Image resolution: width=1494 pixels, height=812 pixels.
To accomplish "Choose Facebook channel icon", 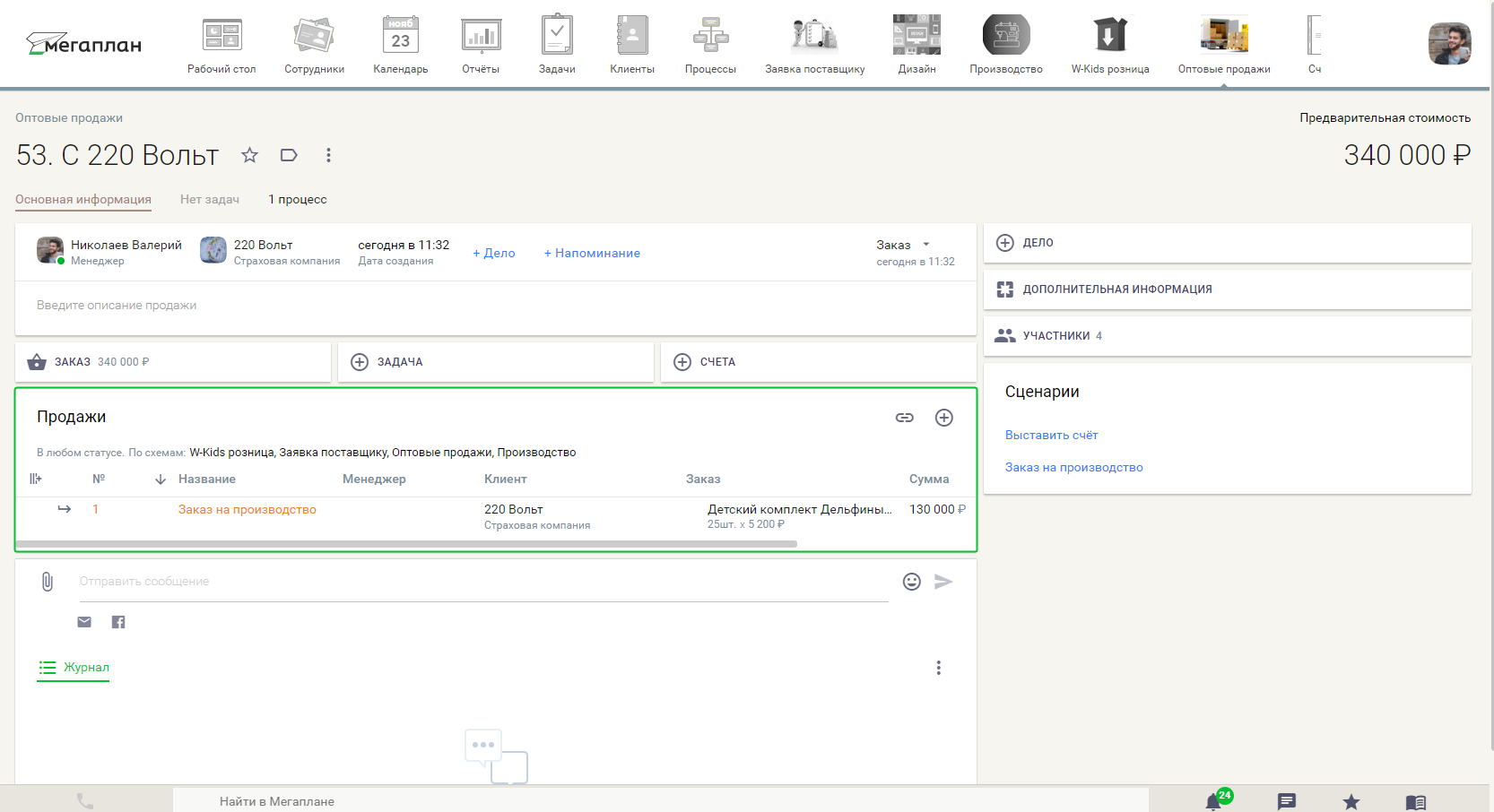I will 118,622.
